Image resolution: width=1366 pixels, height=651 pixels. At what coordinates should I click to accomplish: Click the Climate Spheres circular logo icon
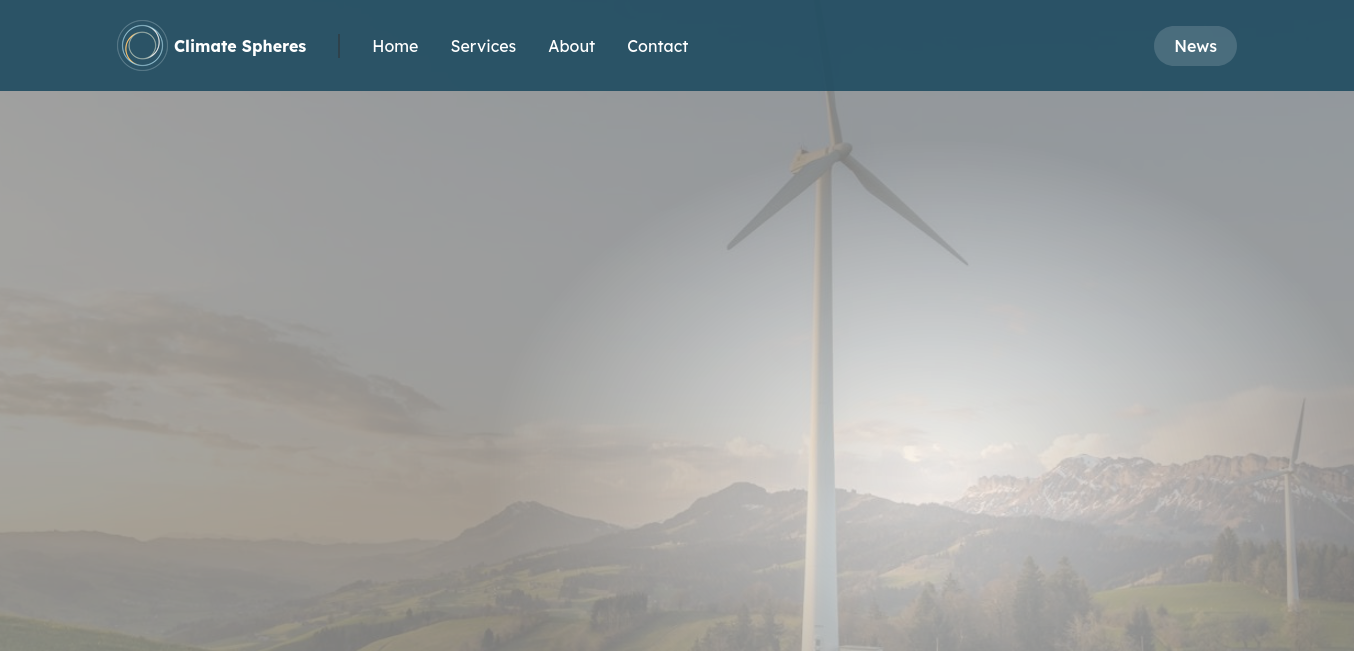coord(142,46)
